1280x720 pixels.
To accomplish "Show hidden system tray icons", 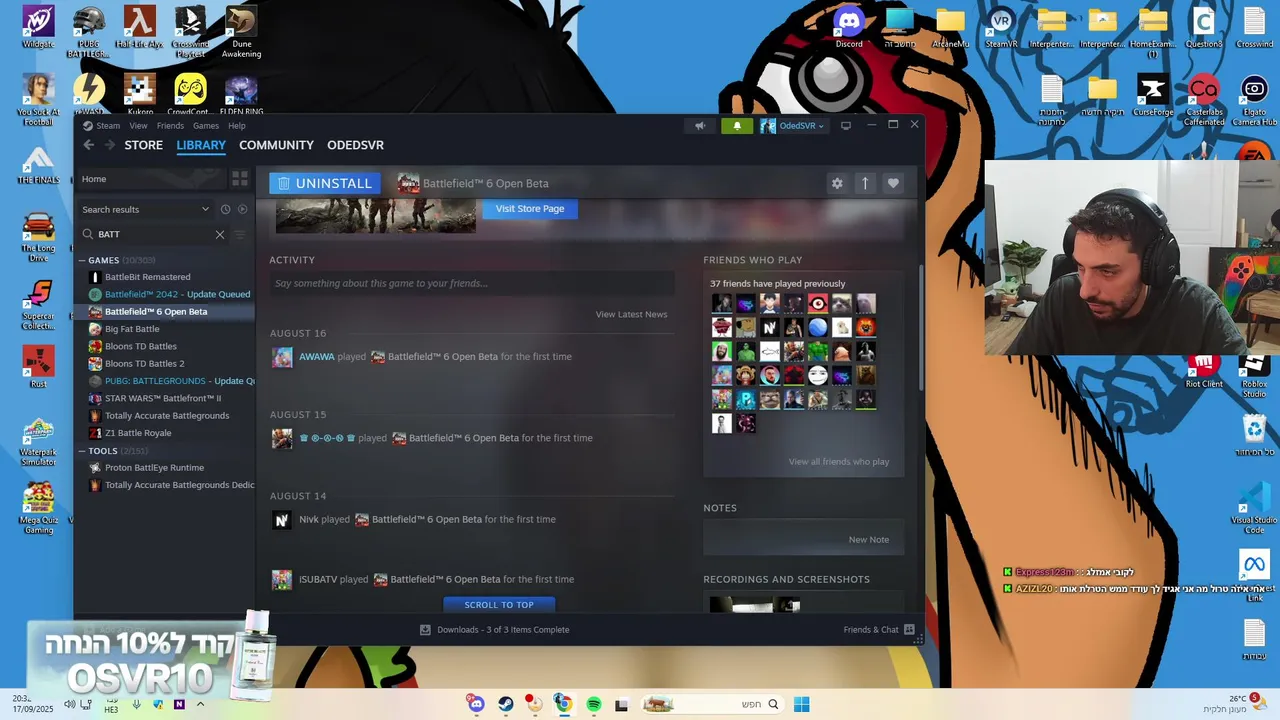I will click(200, 704).
